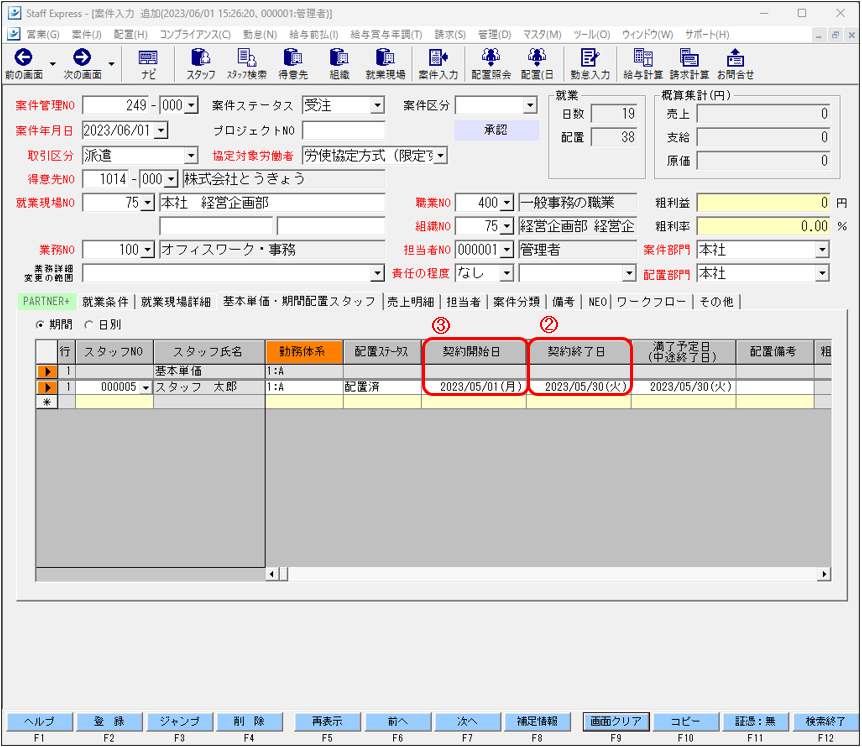Expand the 担当者NO 000001 dropdown
862x747 pixels.
(x=507, y=250)
